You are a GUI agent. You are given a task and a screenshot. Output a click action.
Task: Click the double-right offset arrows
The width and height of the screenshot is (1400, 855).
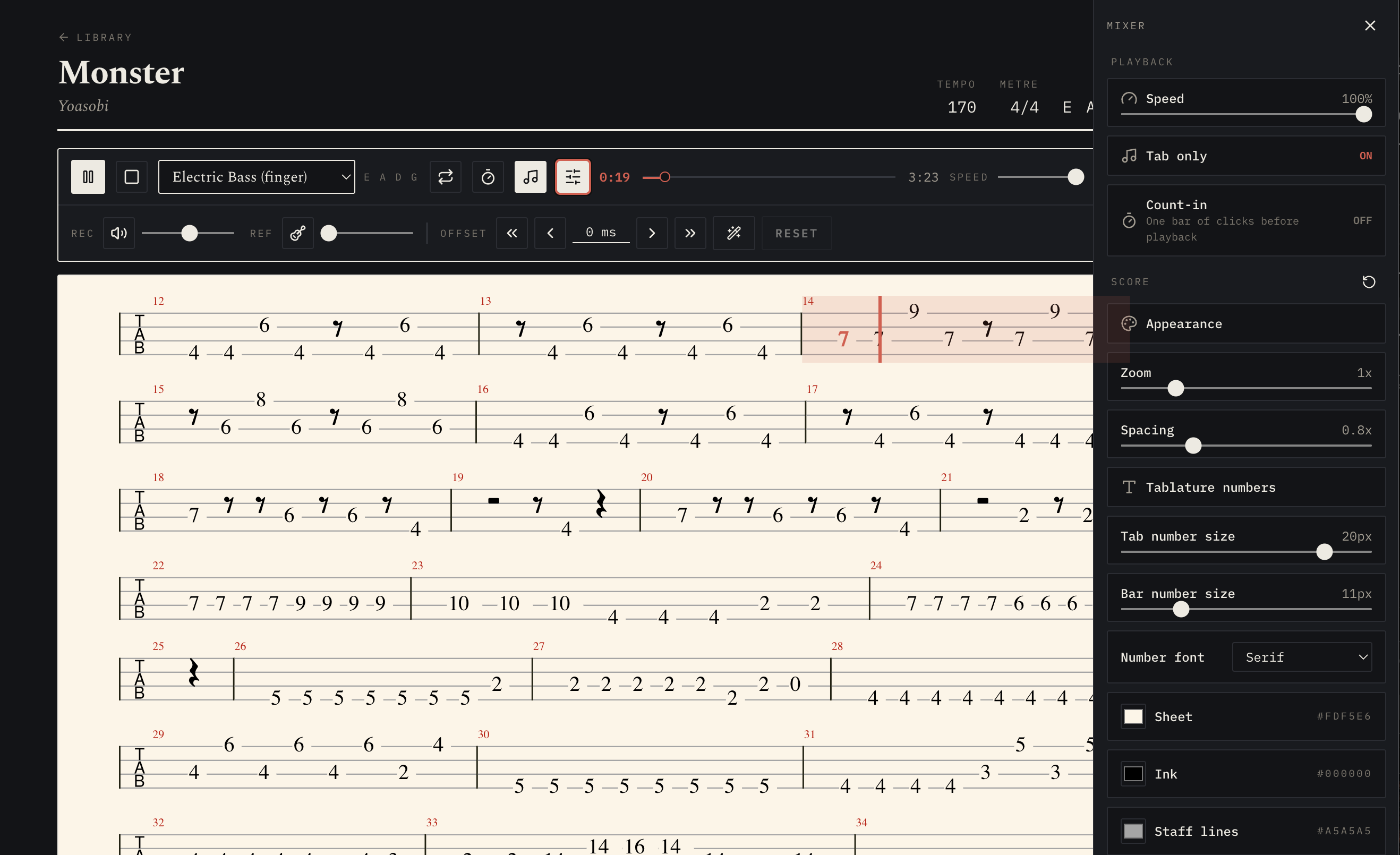[x=690, y=233]
